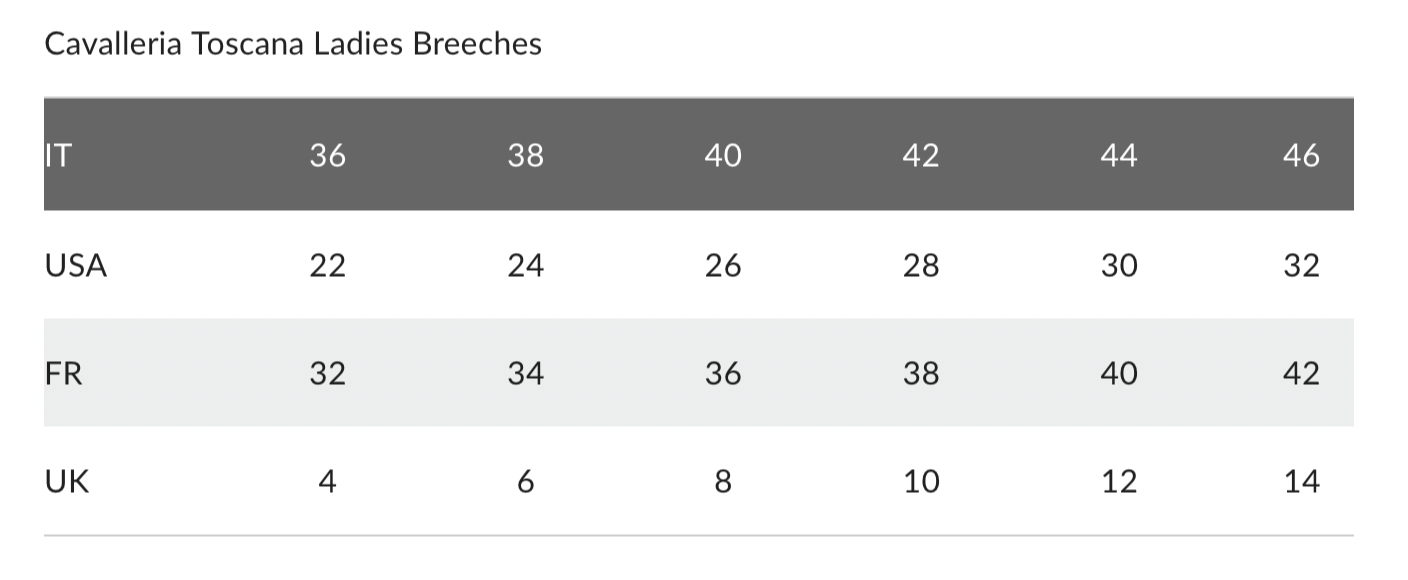Click UK size 6 cell
This screenshot has height=580, width=1408.
pyautogui.click(x=525, y=483)
